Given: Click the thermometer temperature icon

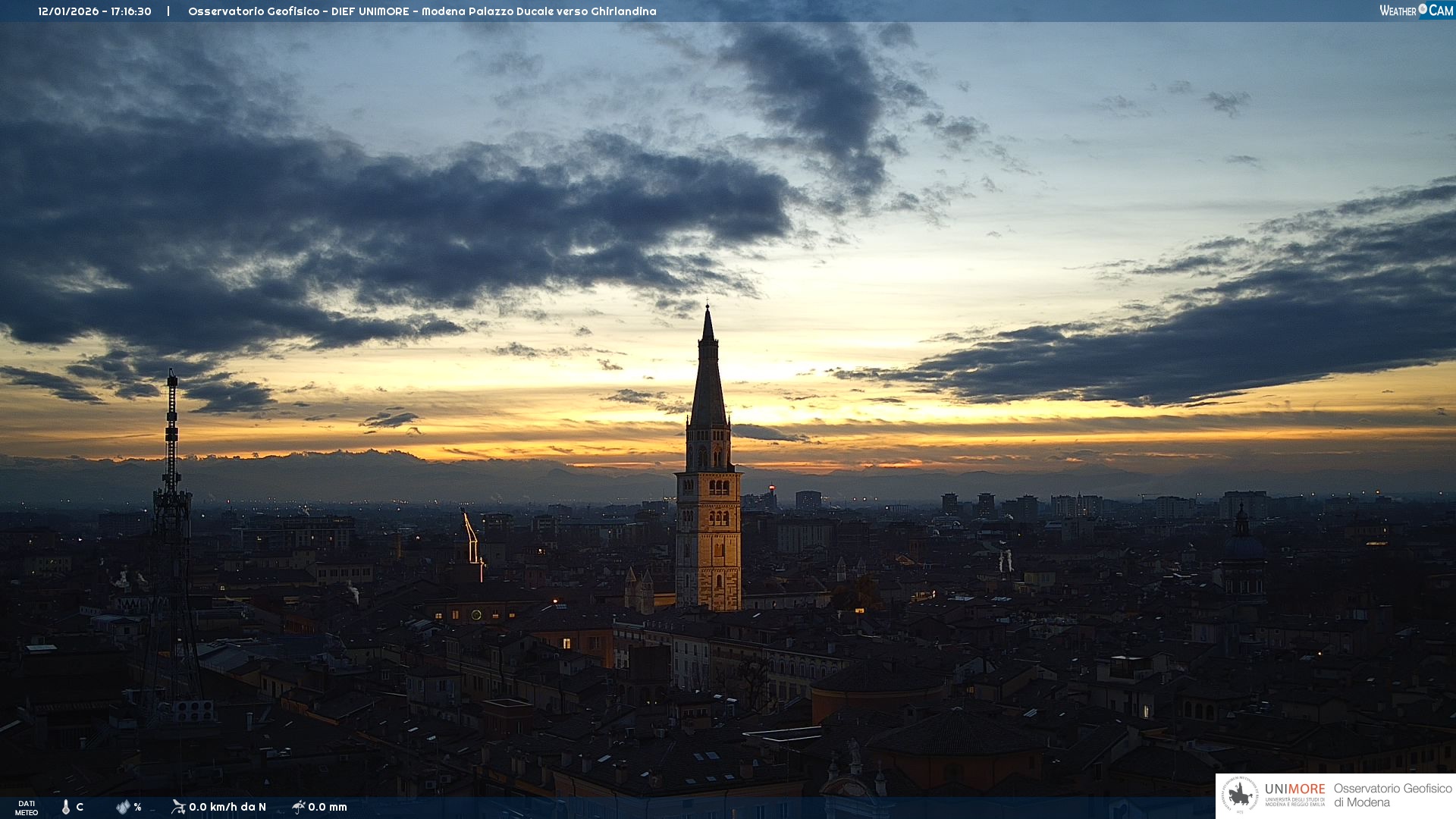Looking at the screenshot, I should click(x=66, y=807).
